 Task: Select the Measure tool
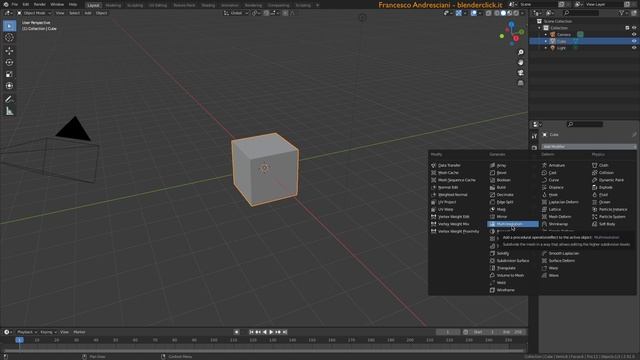(x=9, y=111)
